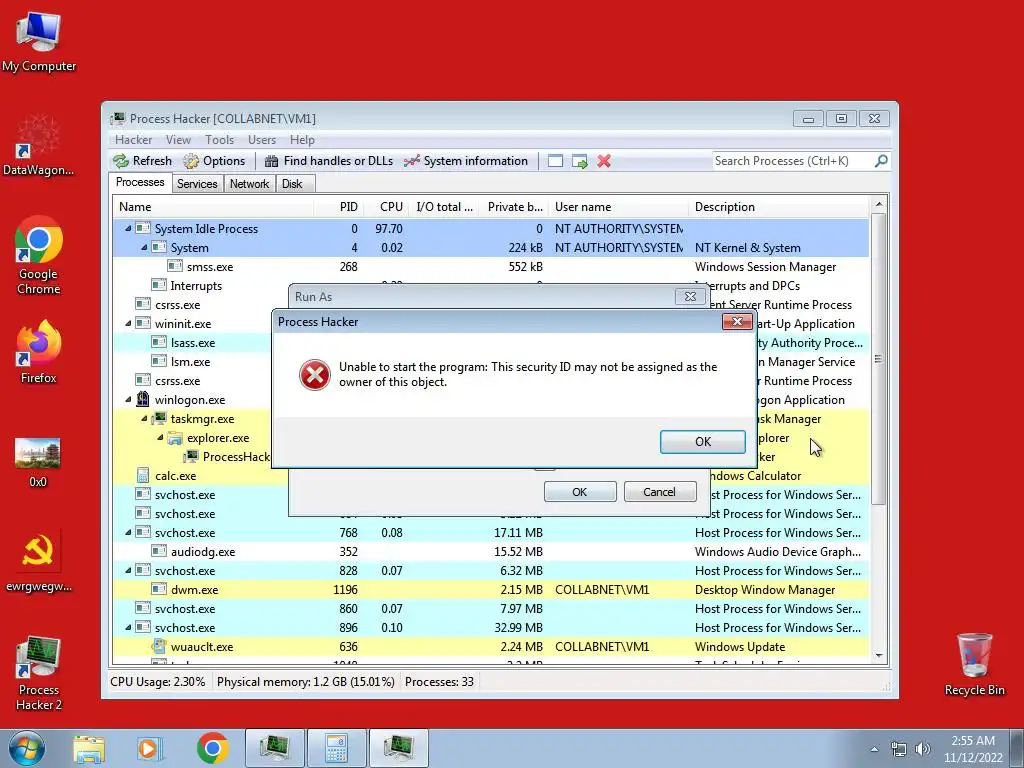This screenshot has width=1024, height=768.
Task: Click OK in the error dialog
Action: click(x=703, y=441)
